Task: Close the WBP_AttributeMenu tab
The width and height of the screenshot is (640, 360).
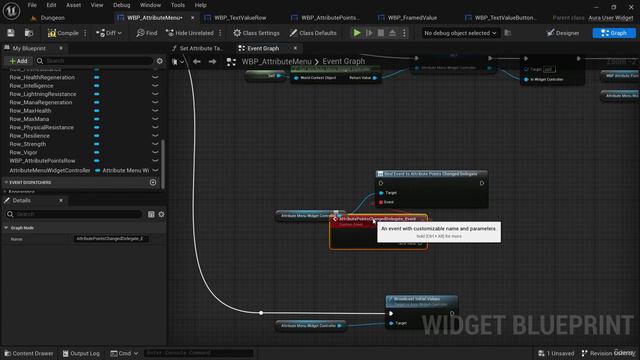Action: click(x=193, y=18)
